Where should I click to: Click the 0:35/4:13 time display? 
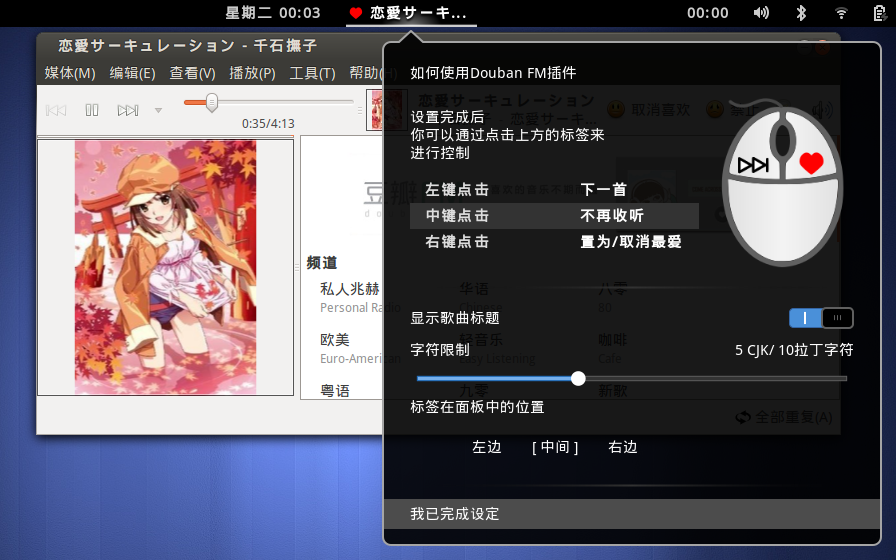[268, 123]
